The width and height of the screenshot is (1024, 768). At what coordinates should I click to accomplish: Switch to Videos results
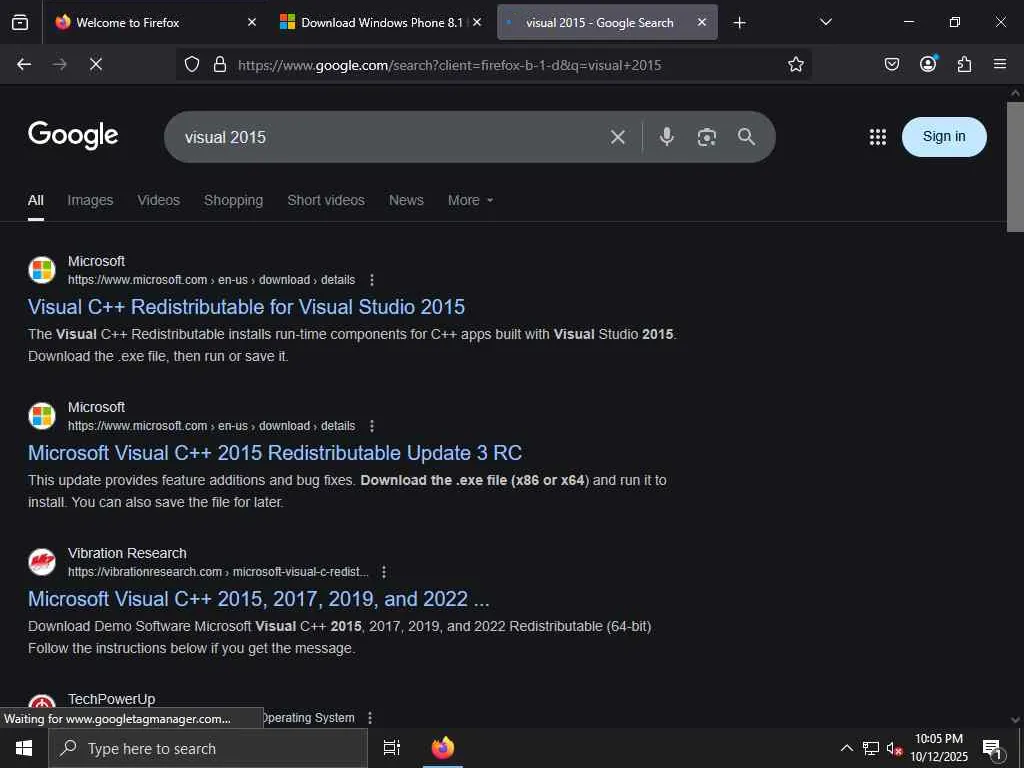coord(159,200)
